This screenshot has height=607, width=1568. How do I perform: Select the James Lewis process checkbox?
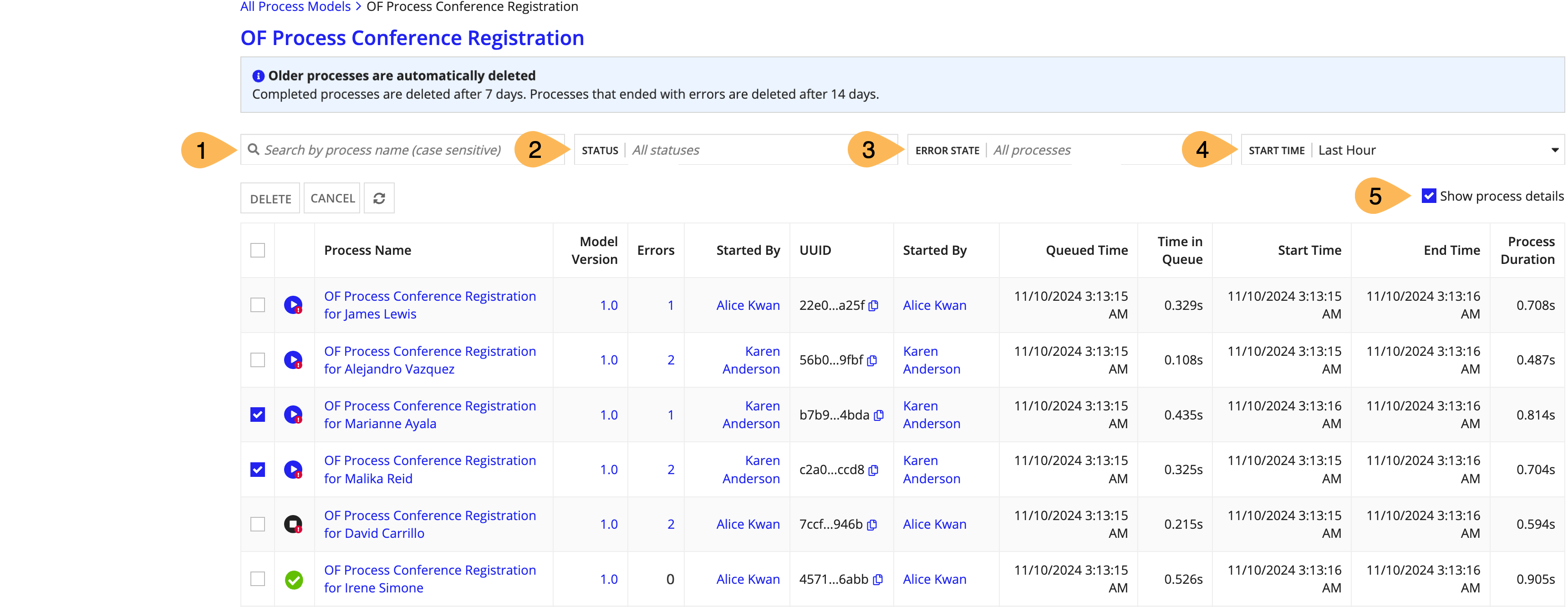[x=258, y=305]
